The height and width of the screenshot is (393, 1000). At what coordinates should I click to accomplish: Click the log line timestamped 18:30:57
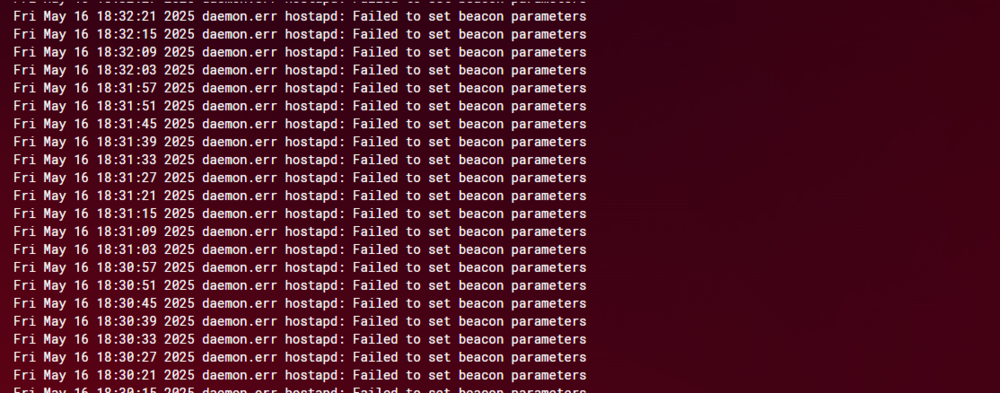[300, 267]
